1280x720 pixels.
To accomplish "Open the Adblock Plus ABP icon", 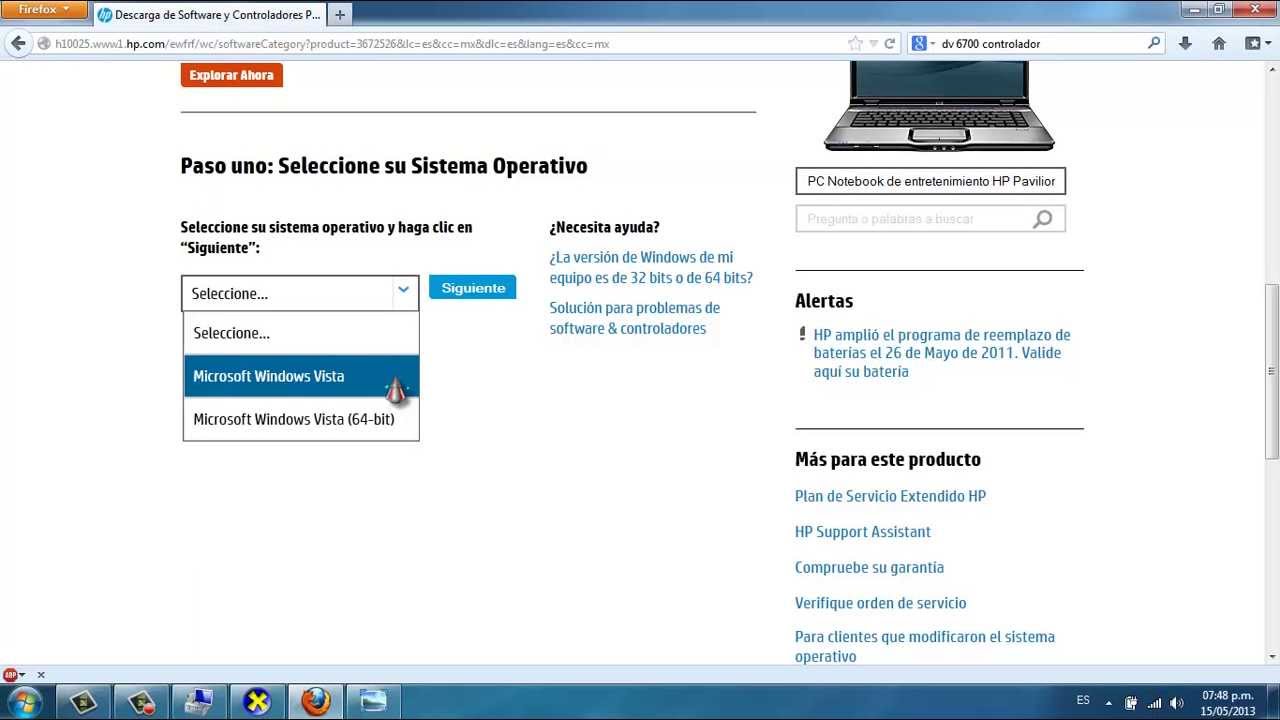I will [10, 675].
